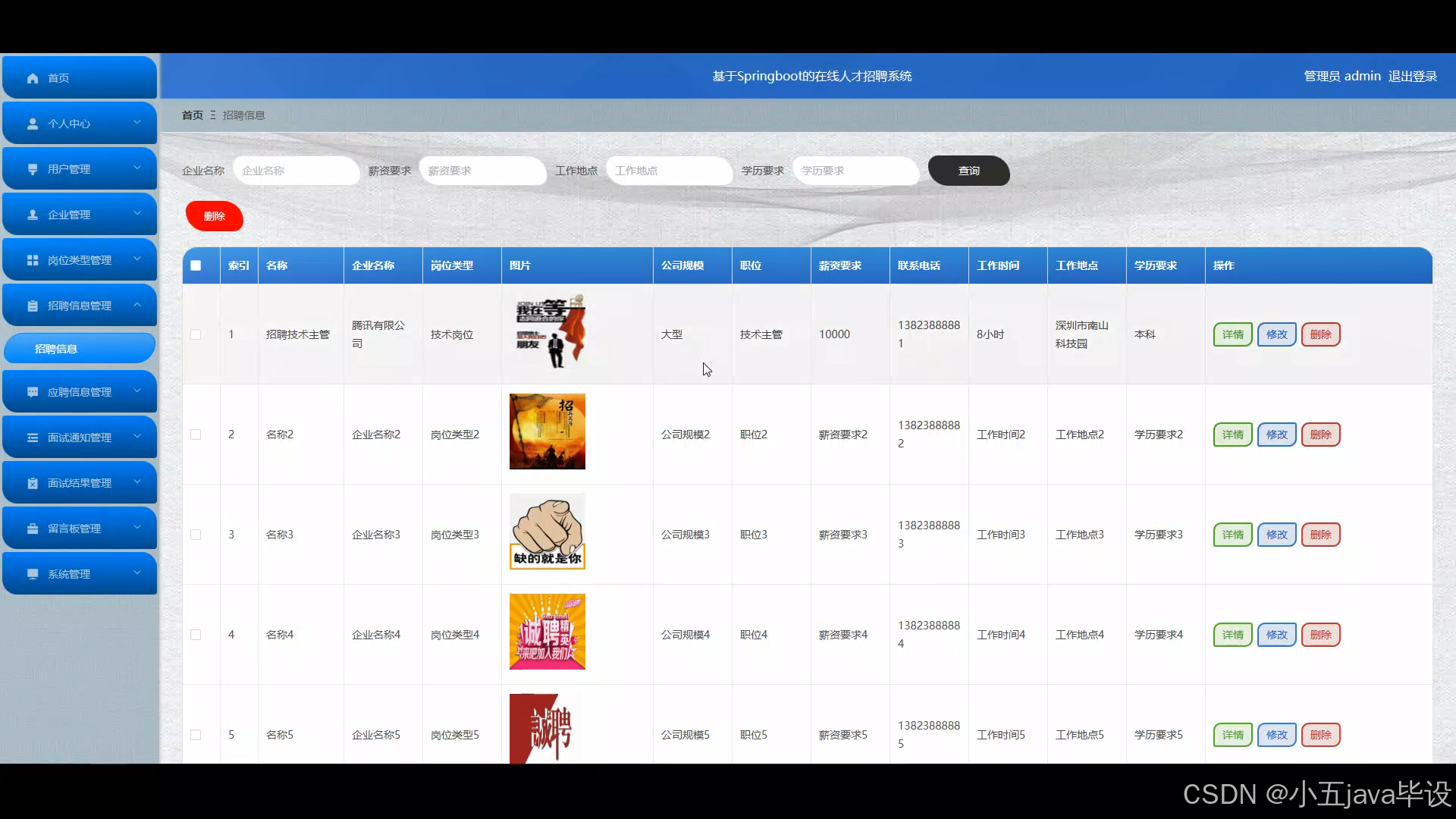This screenshot has height=819, width=1456.
Task: Expand the 系统管理 menu chevron
Action: coord(137,573)
